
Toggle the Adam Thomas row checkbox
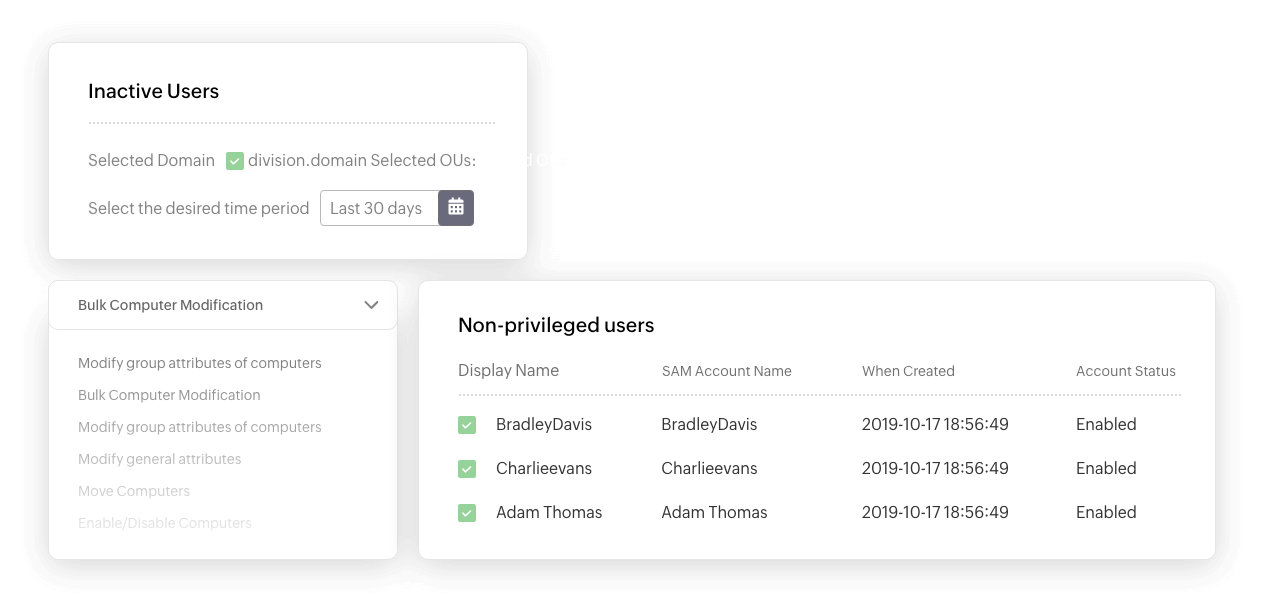467,513
